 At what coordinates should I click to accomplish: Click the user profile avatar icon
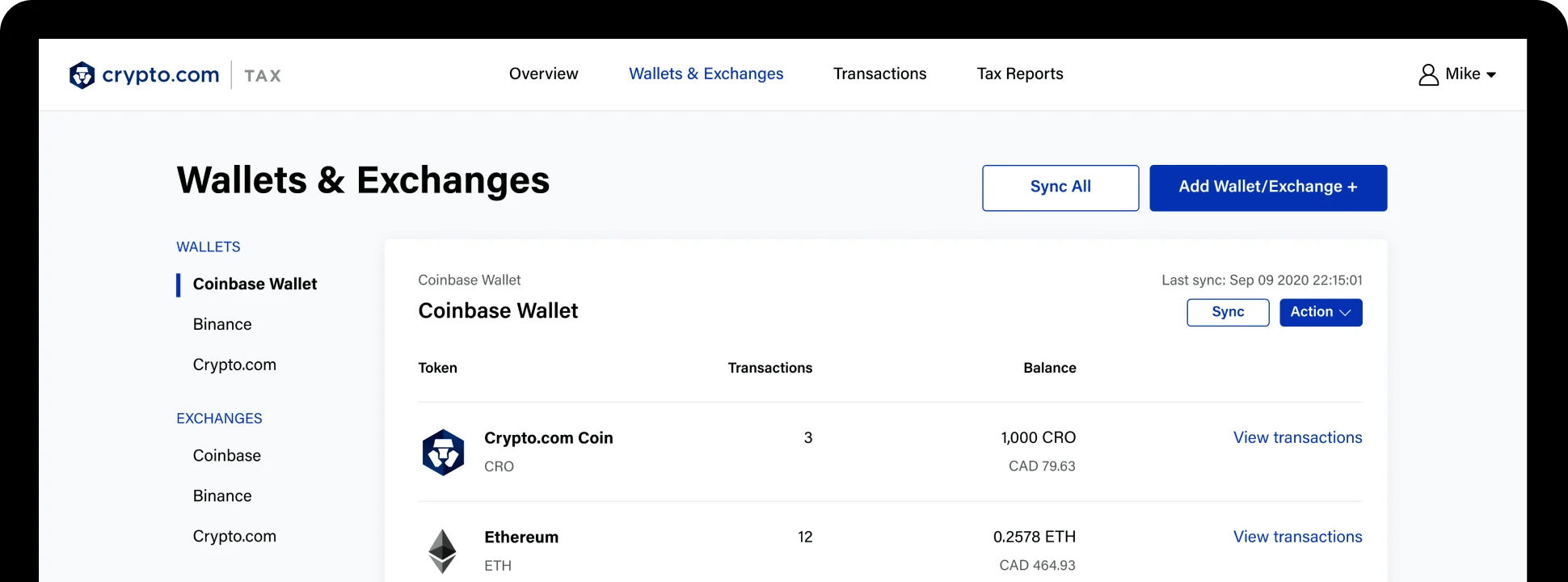point(1428,74)
